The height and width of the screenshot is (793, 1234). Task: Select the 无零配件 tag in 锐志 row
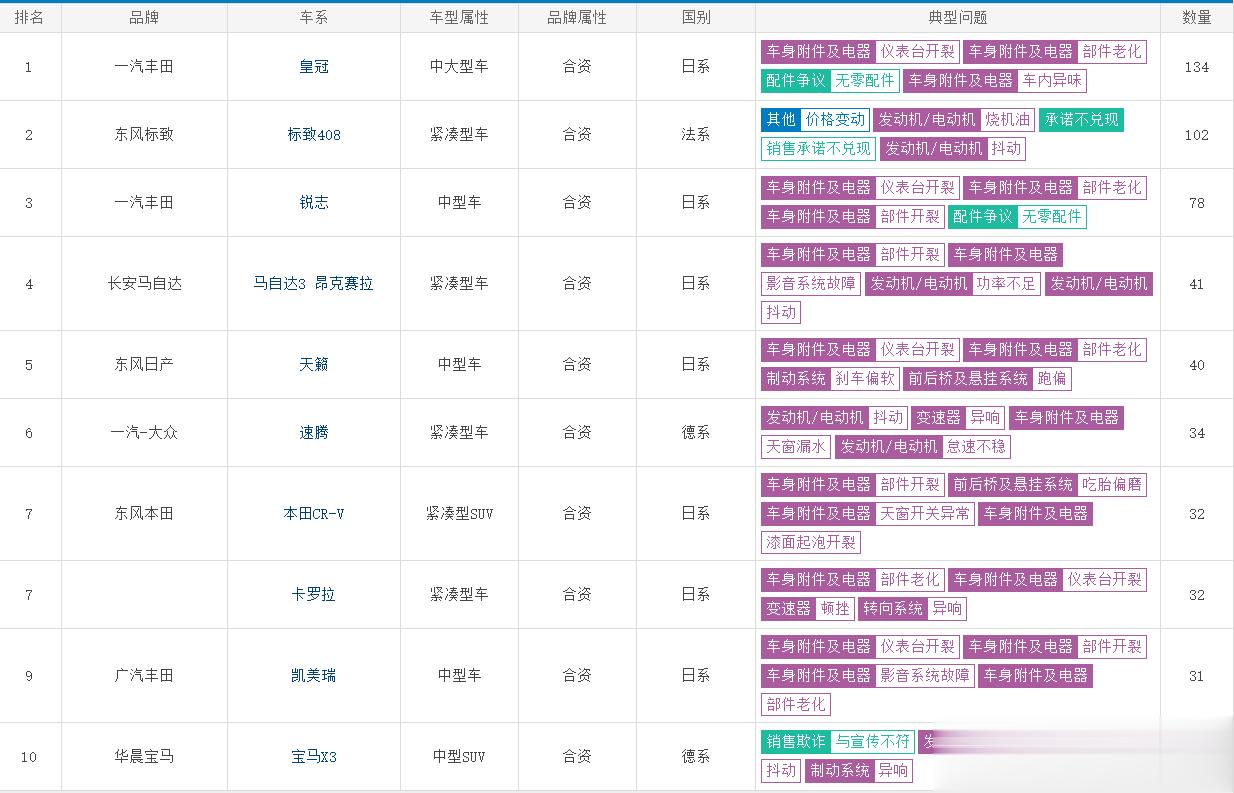(x=1052, y=217)
